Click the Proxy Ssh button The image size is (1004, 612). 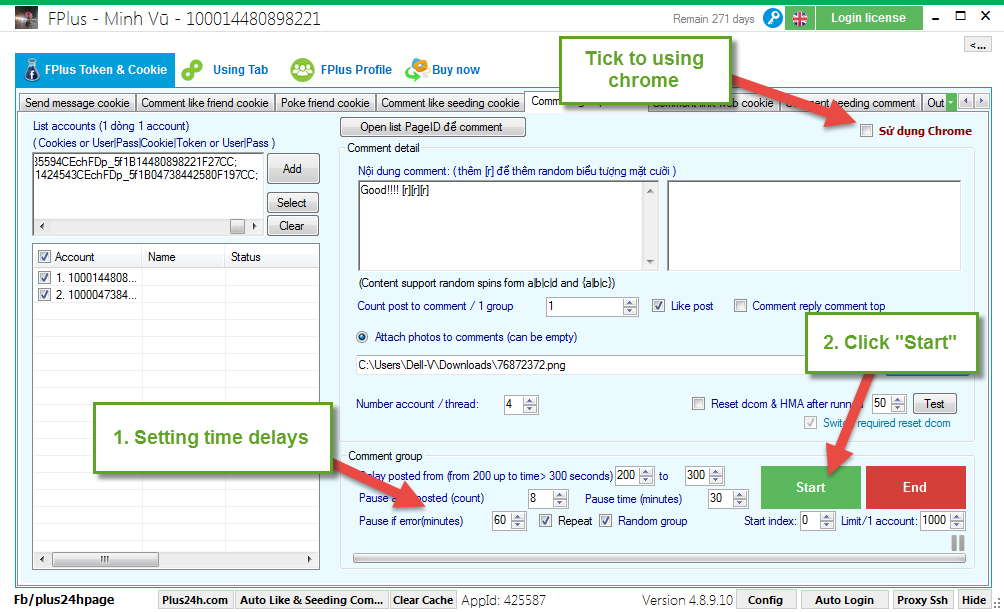[x=922, y=600]
